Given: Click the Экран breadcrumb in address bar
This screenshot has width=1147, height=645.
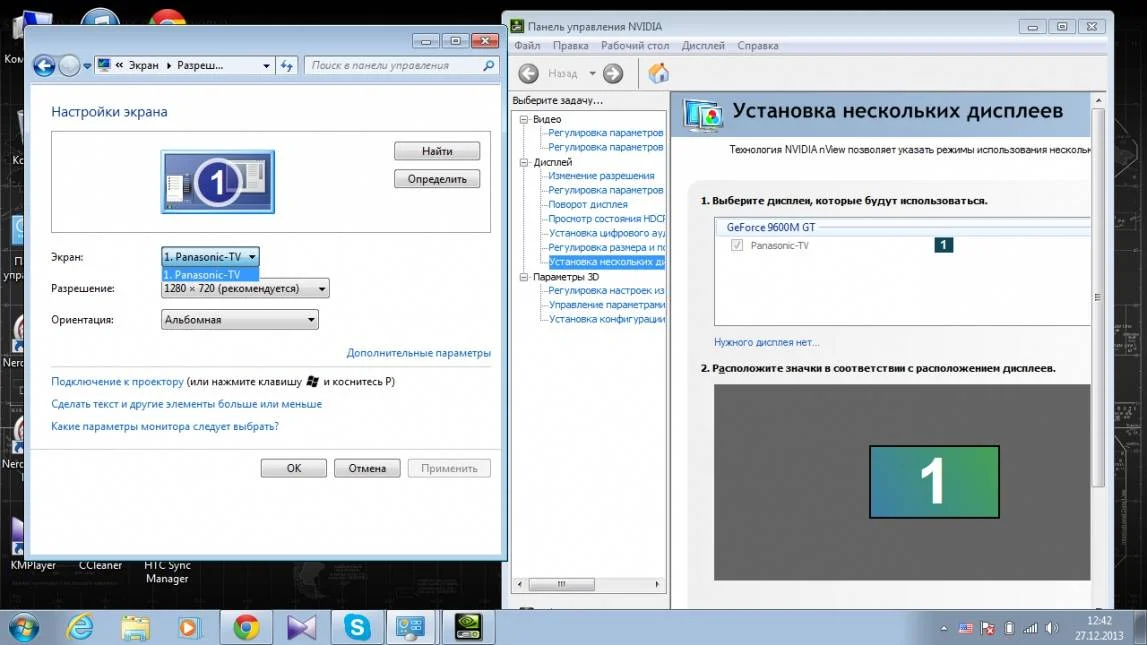Looking at the screenshot, I should click(143, 65).
